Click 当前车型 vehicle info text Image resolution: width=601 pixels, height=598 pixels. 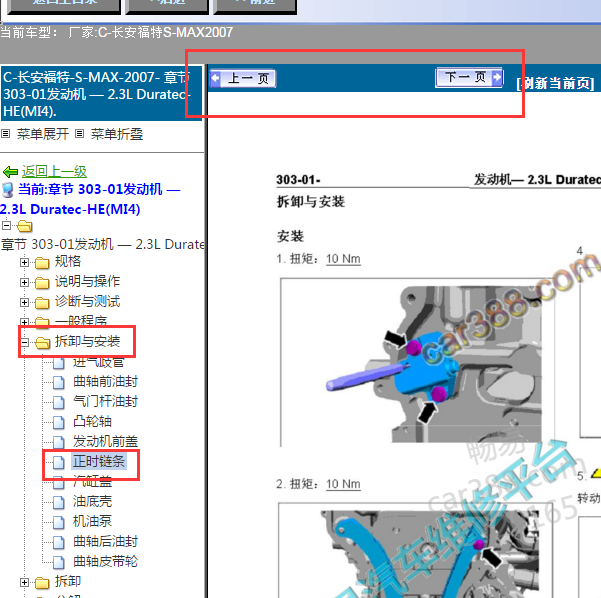(x=117, y=32)
